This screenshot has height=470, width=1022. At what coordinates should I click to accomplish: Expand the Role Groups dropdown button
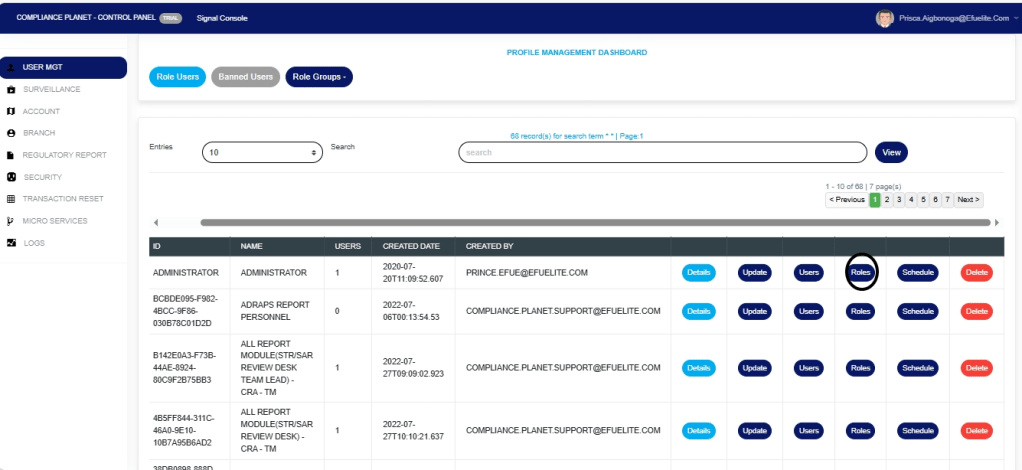pos(319,77)
